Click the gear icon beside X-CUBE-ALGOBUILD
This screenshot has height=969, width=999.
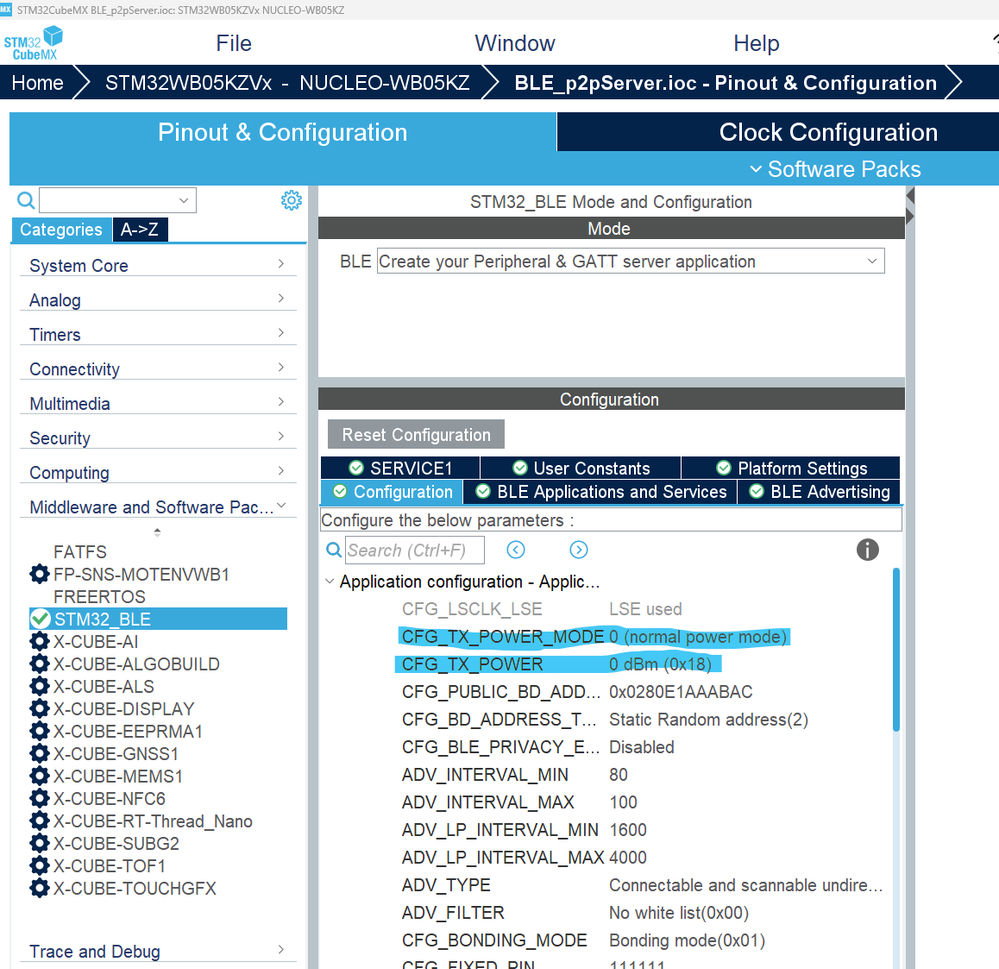pyautogui.click(x=40, y=664)
